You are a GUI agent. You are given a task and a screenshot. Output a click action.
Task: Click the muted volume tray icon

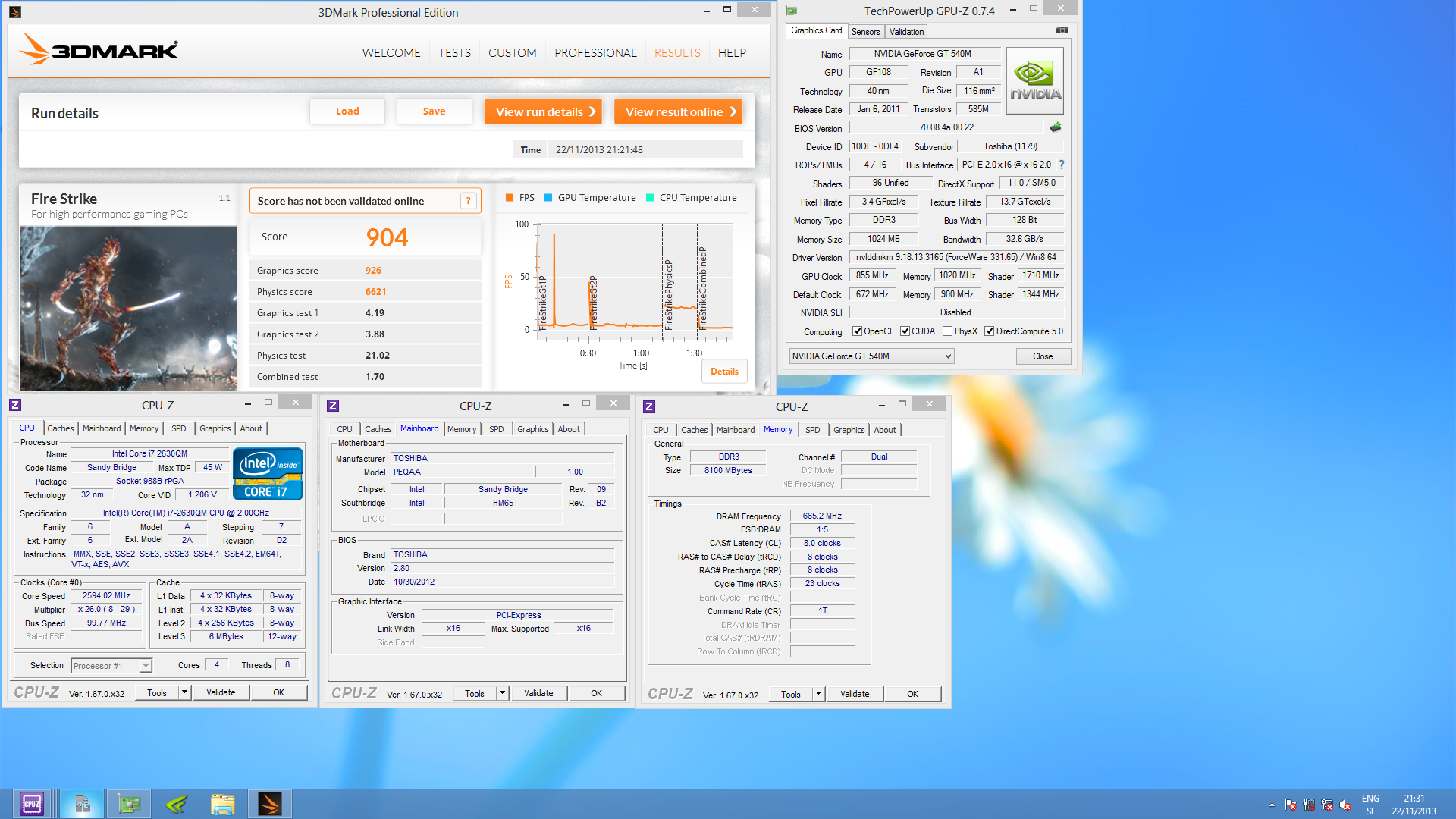[1345, 805]
